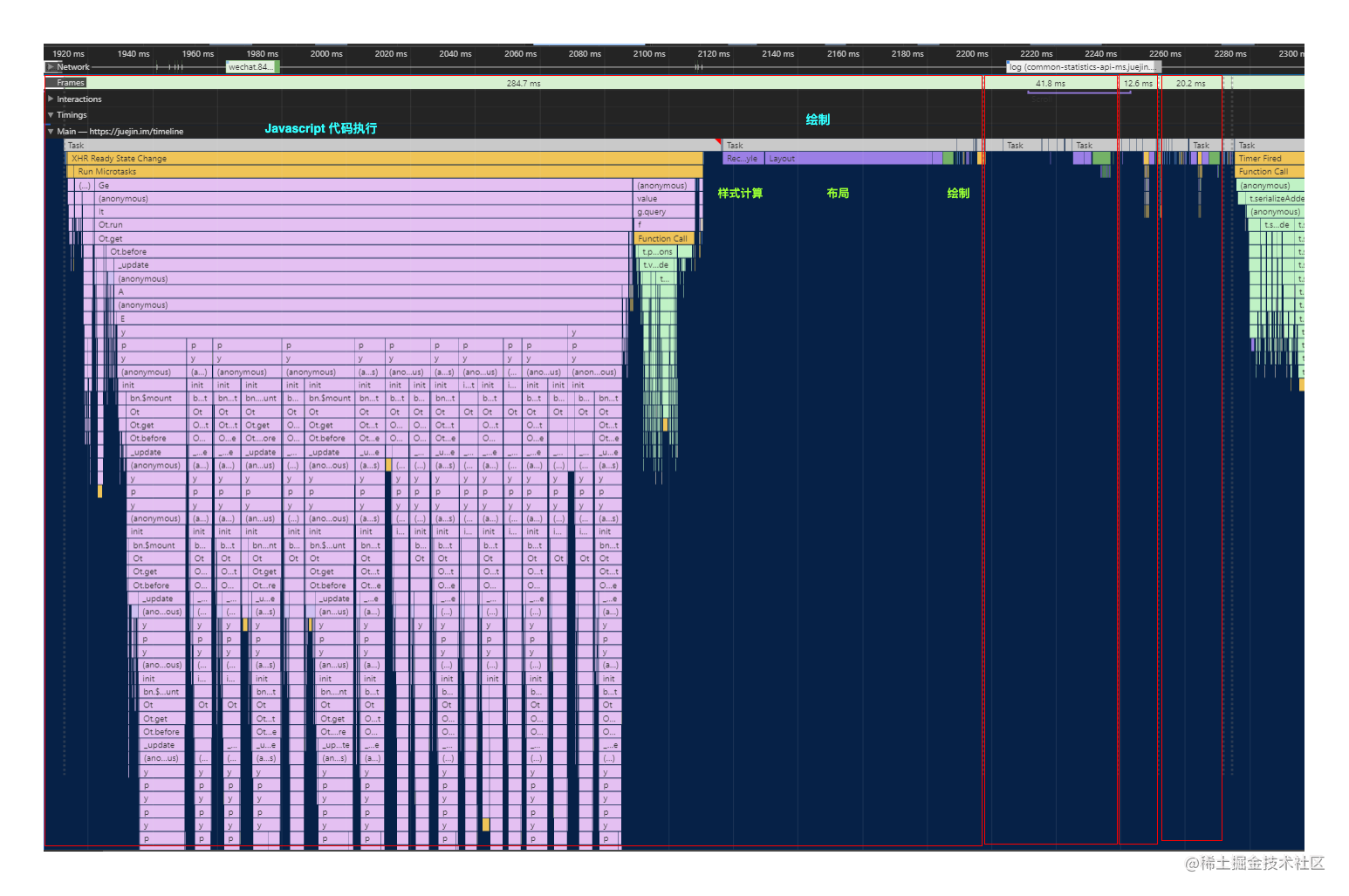Select the Timer Fired block
This screenshot has height=896, width=1349.
pyautogui.click(x=1270, y=159)
